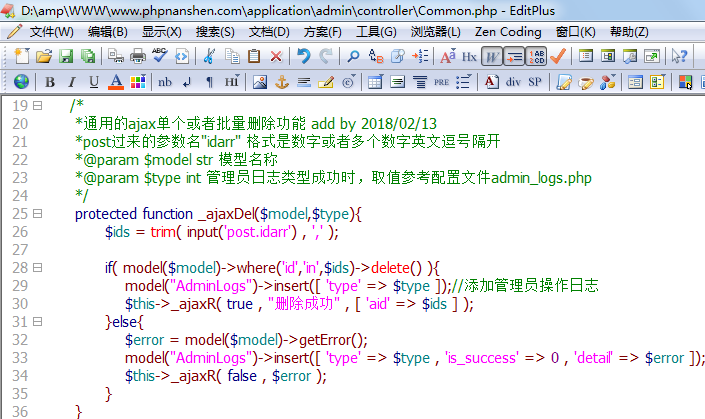
Task: Collapse the comment block at line 19
Action: tap(38, 105)
